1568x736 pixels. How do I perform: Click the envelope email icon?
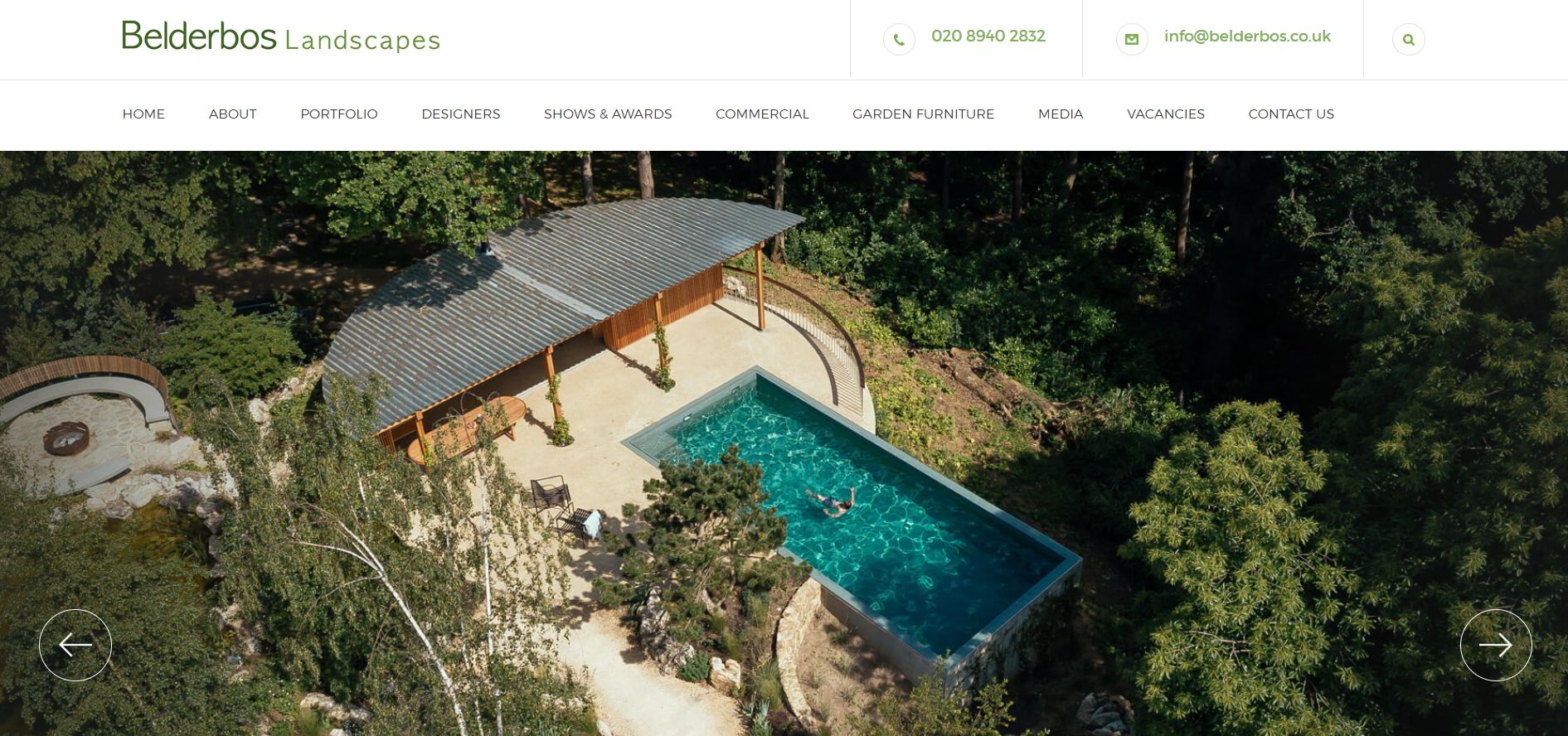coord(1132,39)
